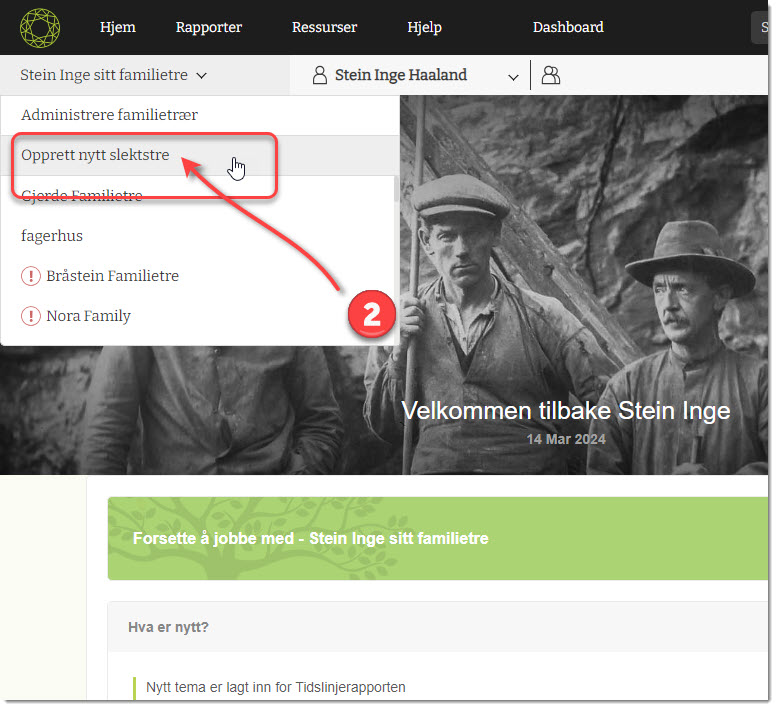The image size is (776, 708).
Task: Choose Opprett nytt slektstre
Action: (95, 155)
